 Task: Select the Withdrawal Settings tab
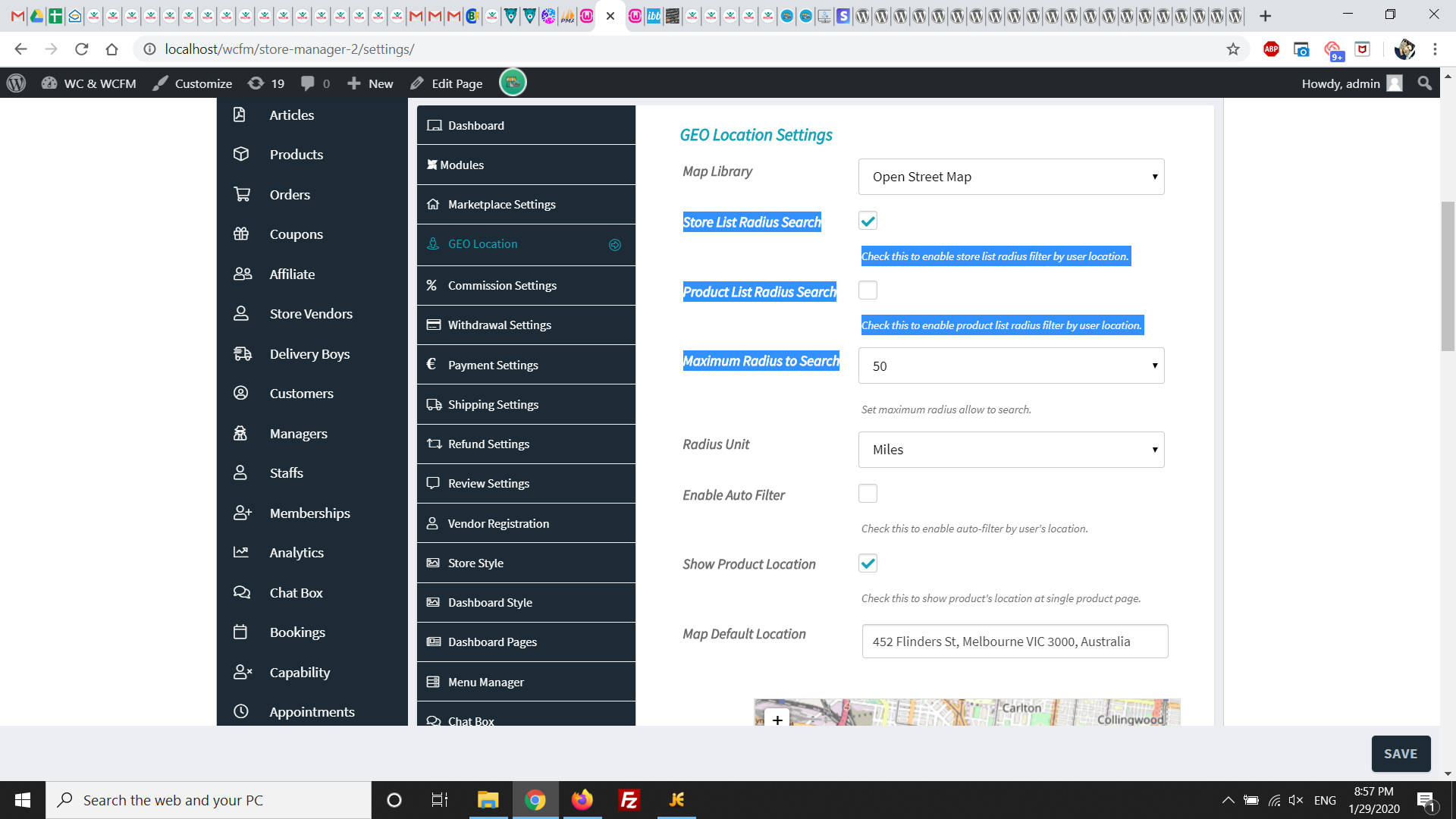tap(526, 325)
